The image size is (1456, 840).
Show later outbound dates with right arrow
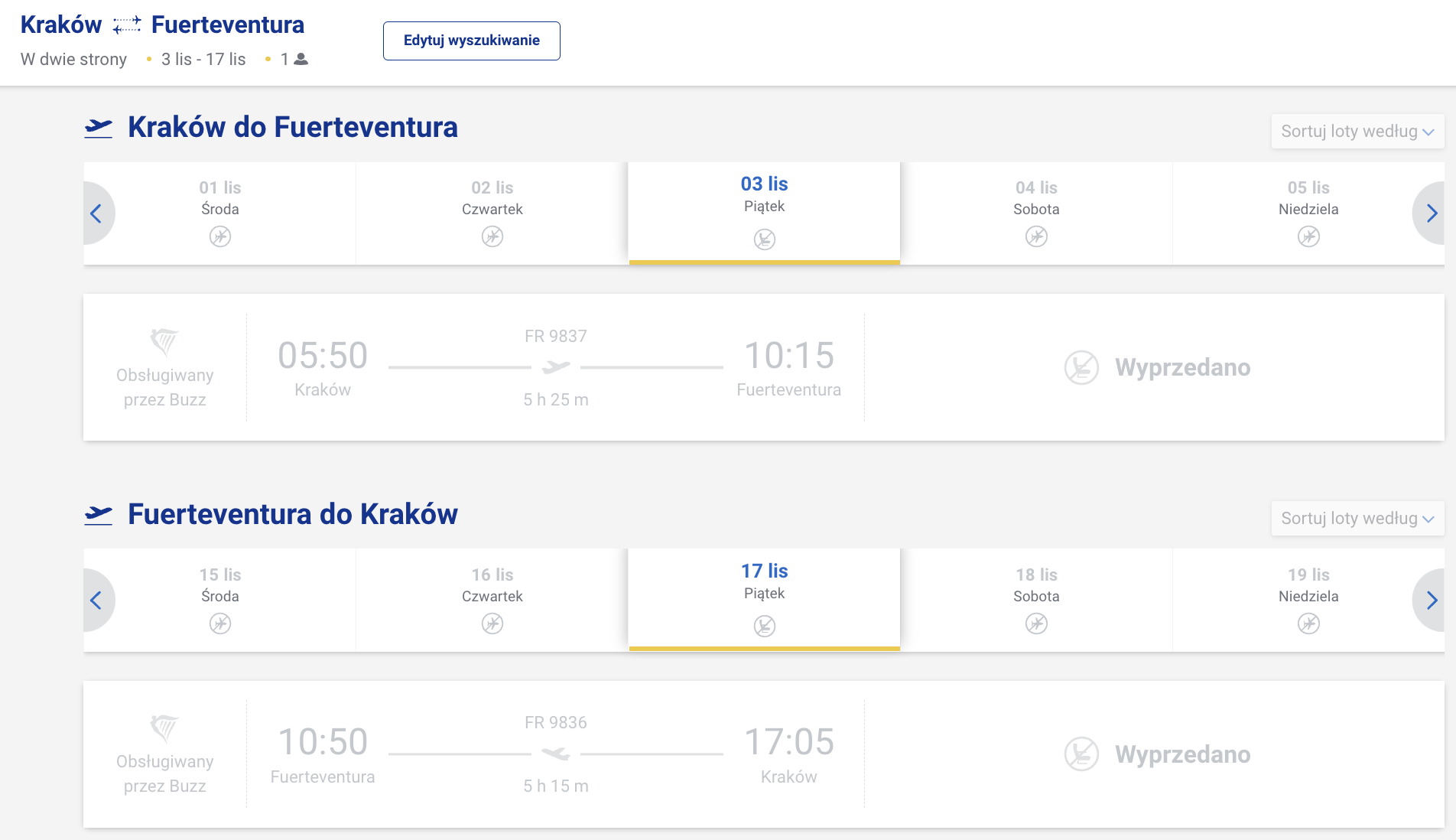pos(1429,213)
